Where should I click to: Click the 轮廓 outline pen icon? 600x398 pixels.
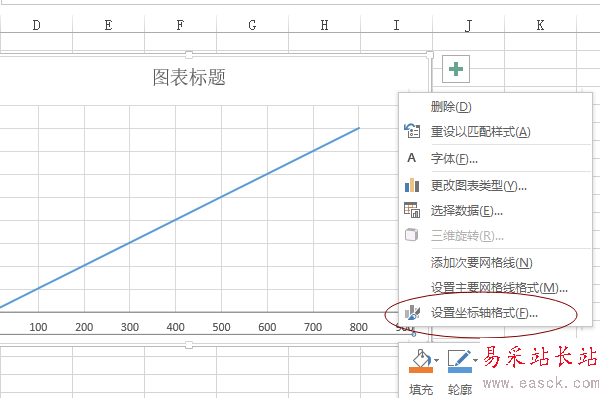tap(460, 361)
